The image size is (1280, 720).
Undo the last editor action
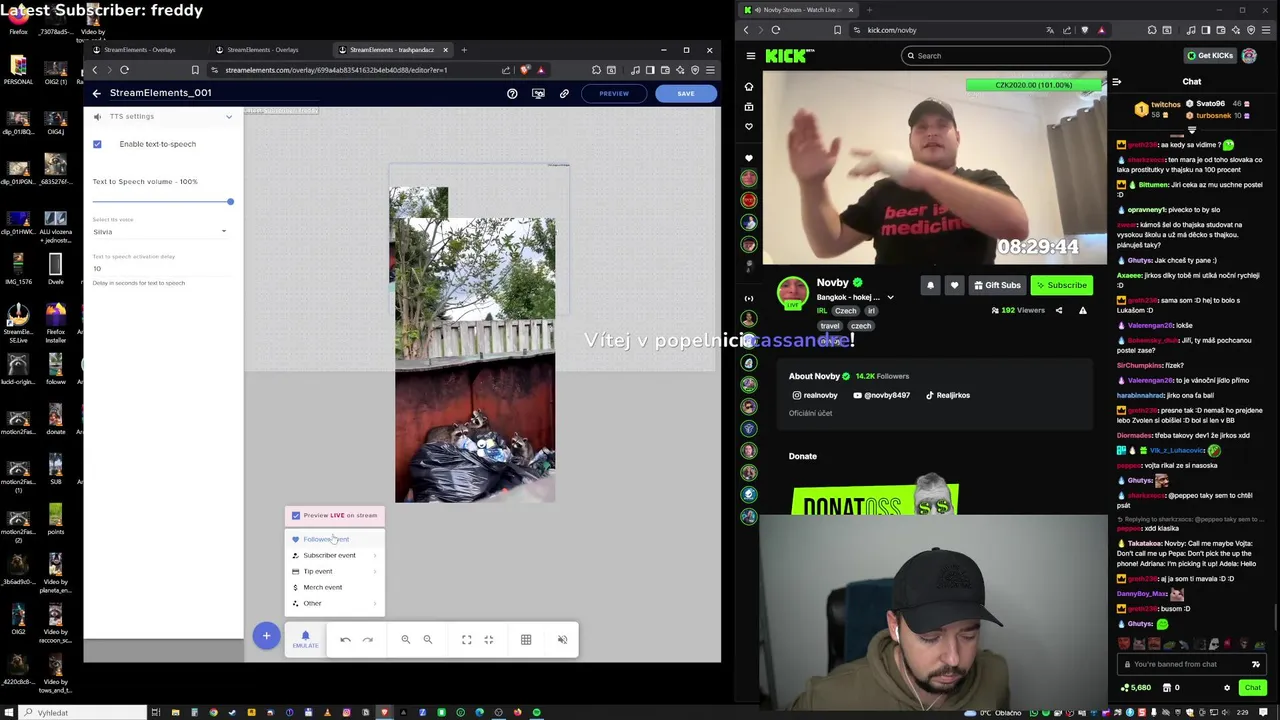click(345, 640)
